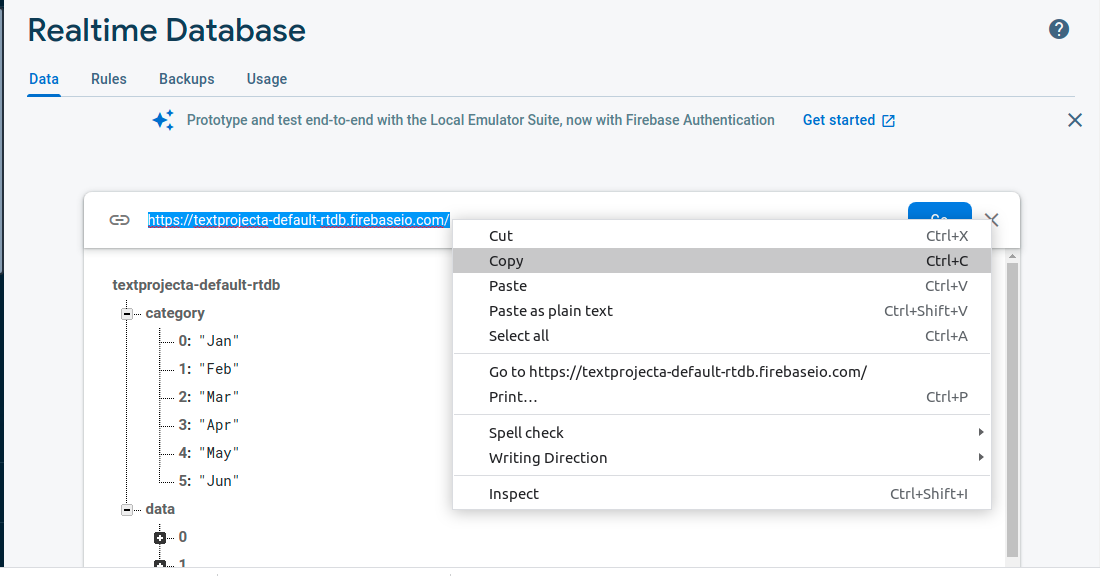Choose Select all from the context menu
The width and height of the screenshot is (1100, 576).
coord(722,336)
